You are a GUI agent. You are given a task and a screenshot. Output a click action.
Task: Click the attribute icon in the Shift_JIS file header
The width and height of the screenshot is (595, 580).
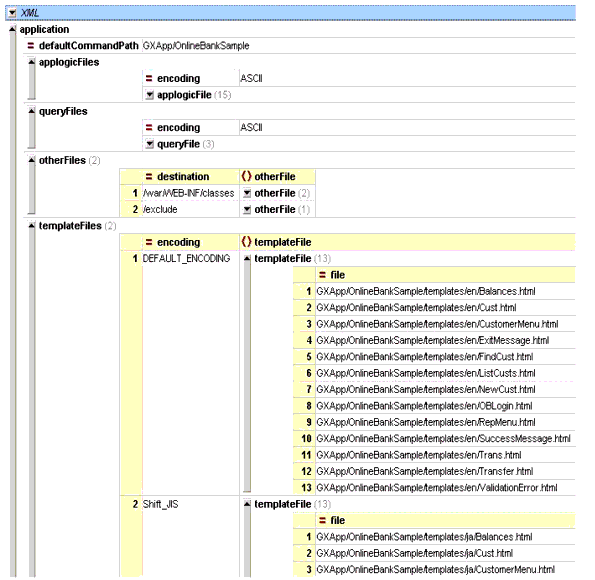click(323, 520)
